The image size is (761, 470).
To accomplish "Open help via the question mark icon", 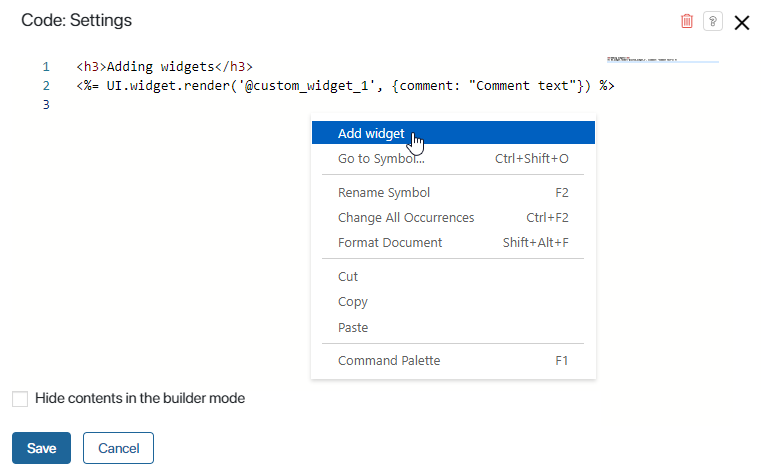I will coord(712,21).
